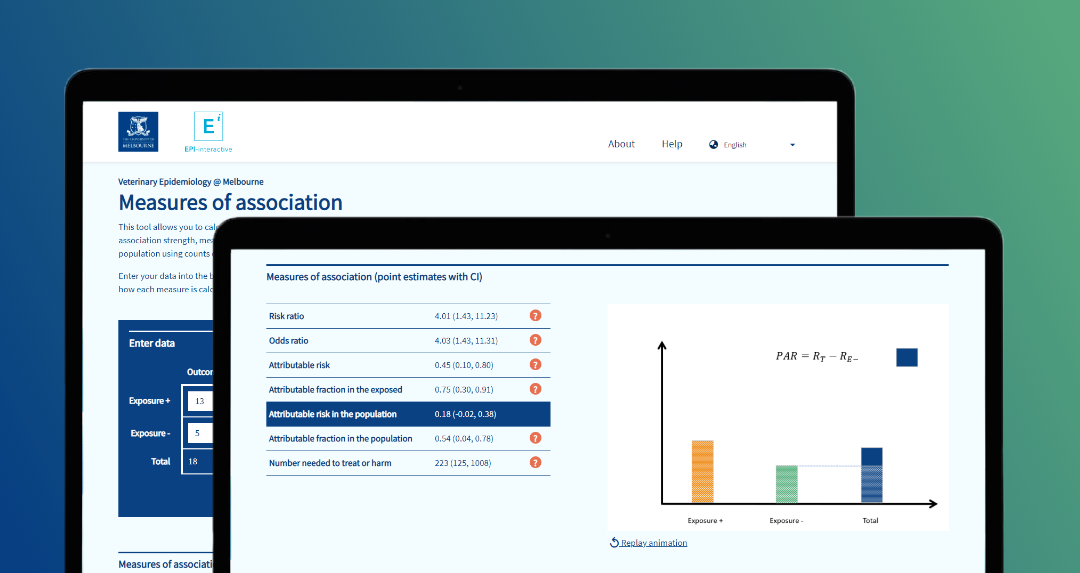Select the Odds ratio row
Screen dimensions: 1080x573
pyautogui.click(x=408, y=341)
